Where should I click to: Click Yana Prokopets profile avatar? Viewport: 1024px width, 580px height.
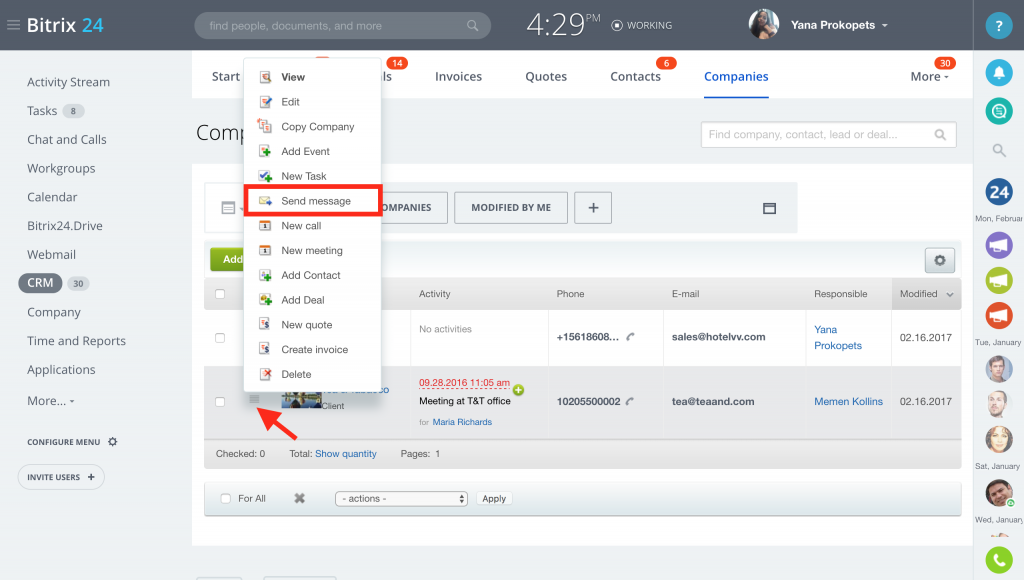(763, 25)
